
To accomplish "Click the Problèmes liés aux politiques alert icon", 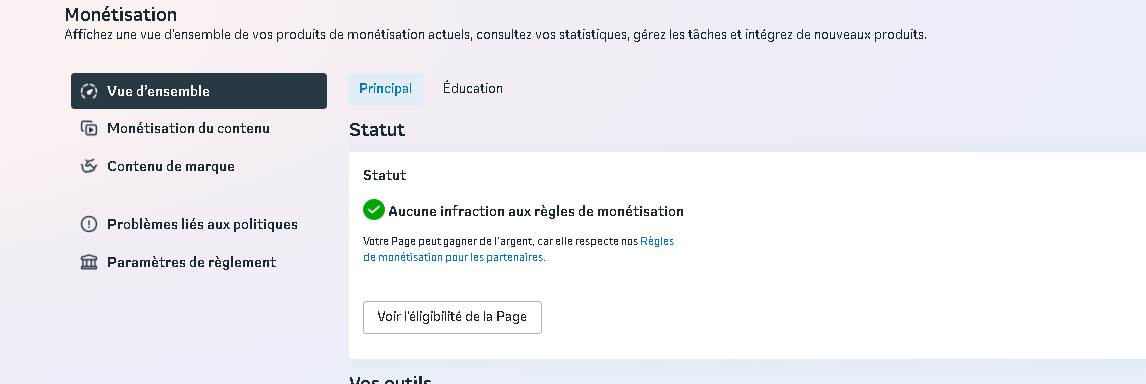I will click(x=89, y=225).
